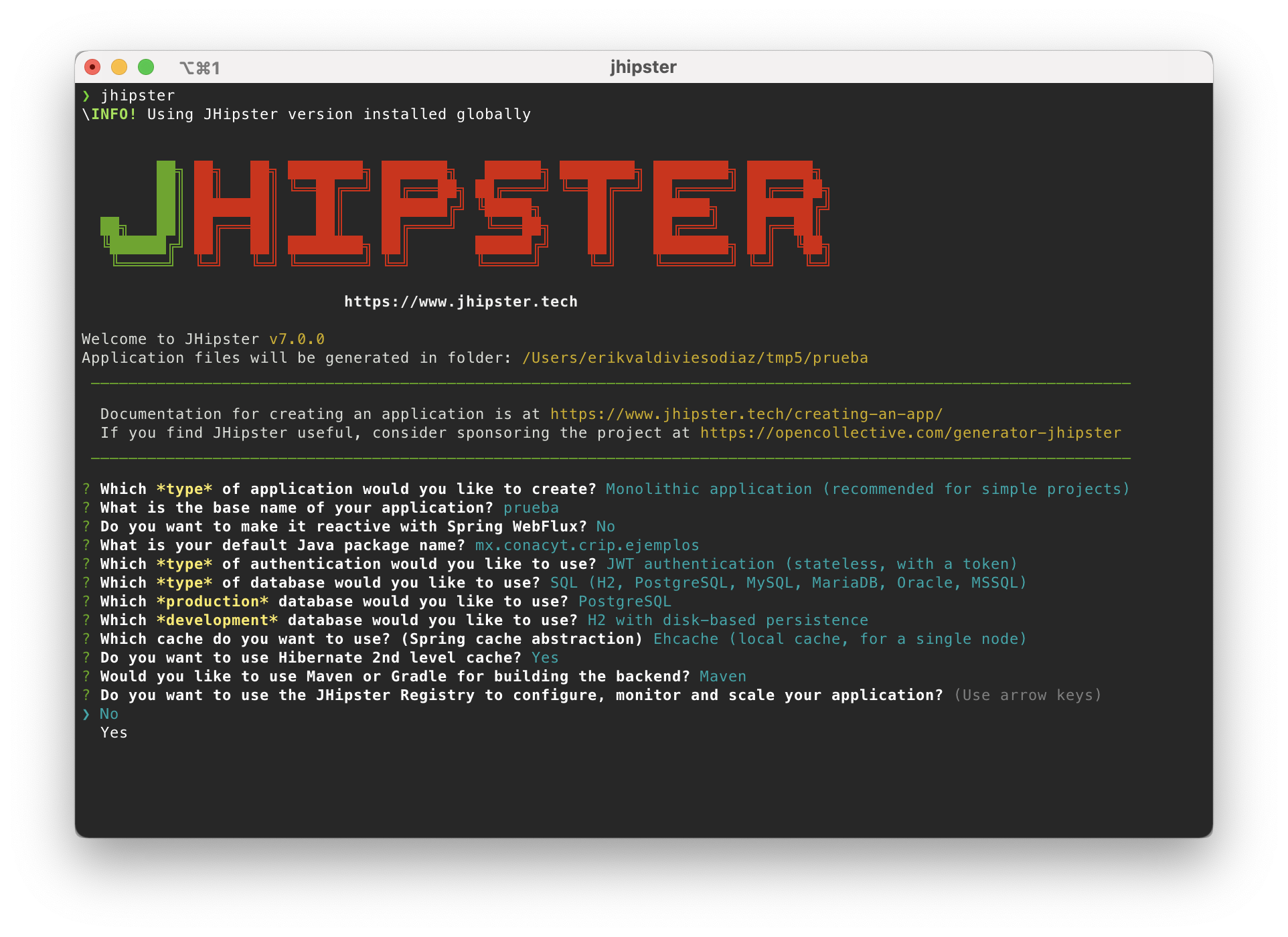The height and width of the screenshot is (937, 1288).
Task: Click the version text v7.0.0
Action: coord(297,339)
